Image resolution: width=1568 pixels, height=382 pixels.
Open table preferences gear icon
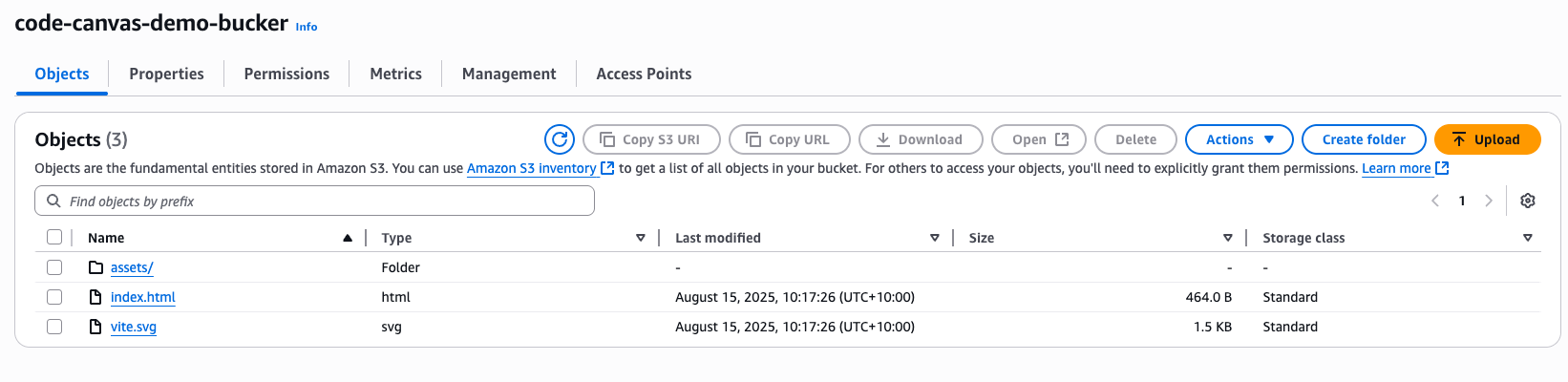pos(1528,201)
